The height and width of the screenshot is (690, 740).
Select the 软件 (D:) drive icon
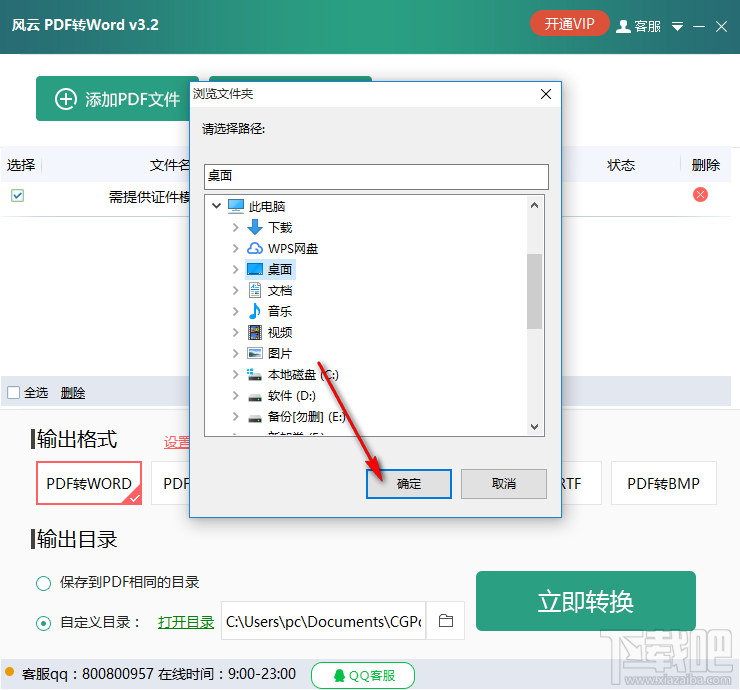coord(255,396)
